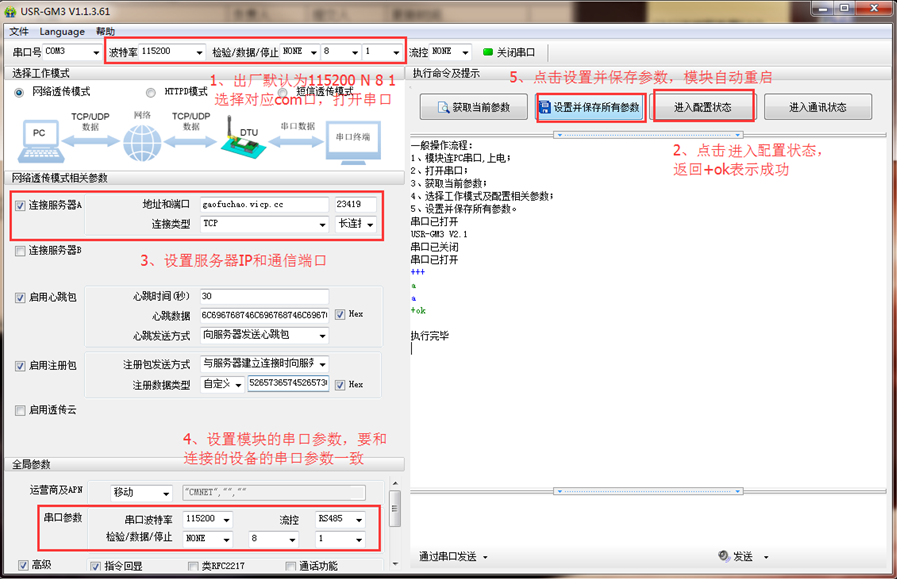Click the save icon on 设置并保存所有参数
Viewport: 897px width, 579px height.
coord(545,106)
